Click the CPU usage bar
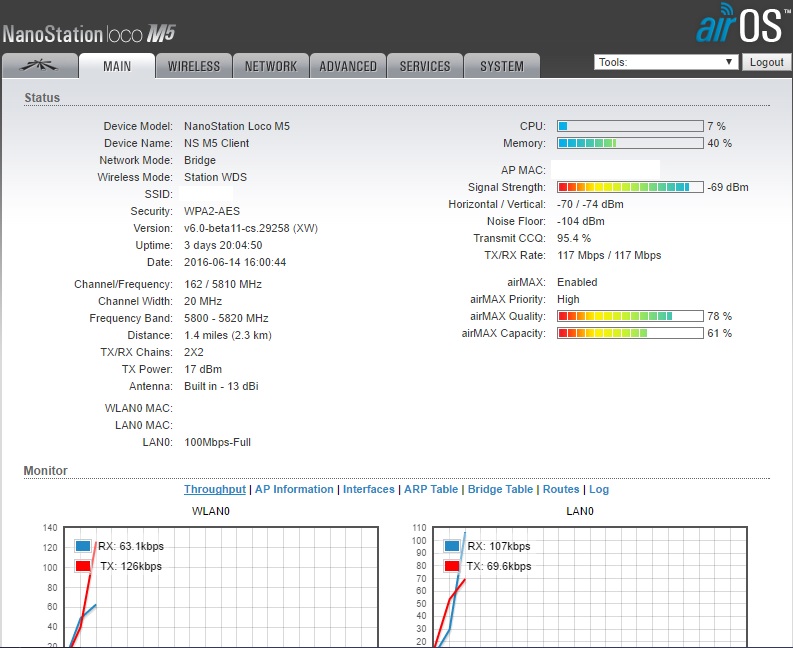 click(630, 126)
